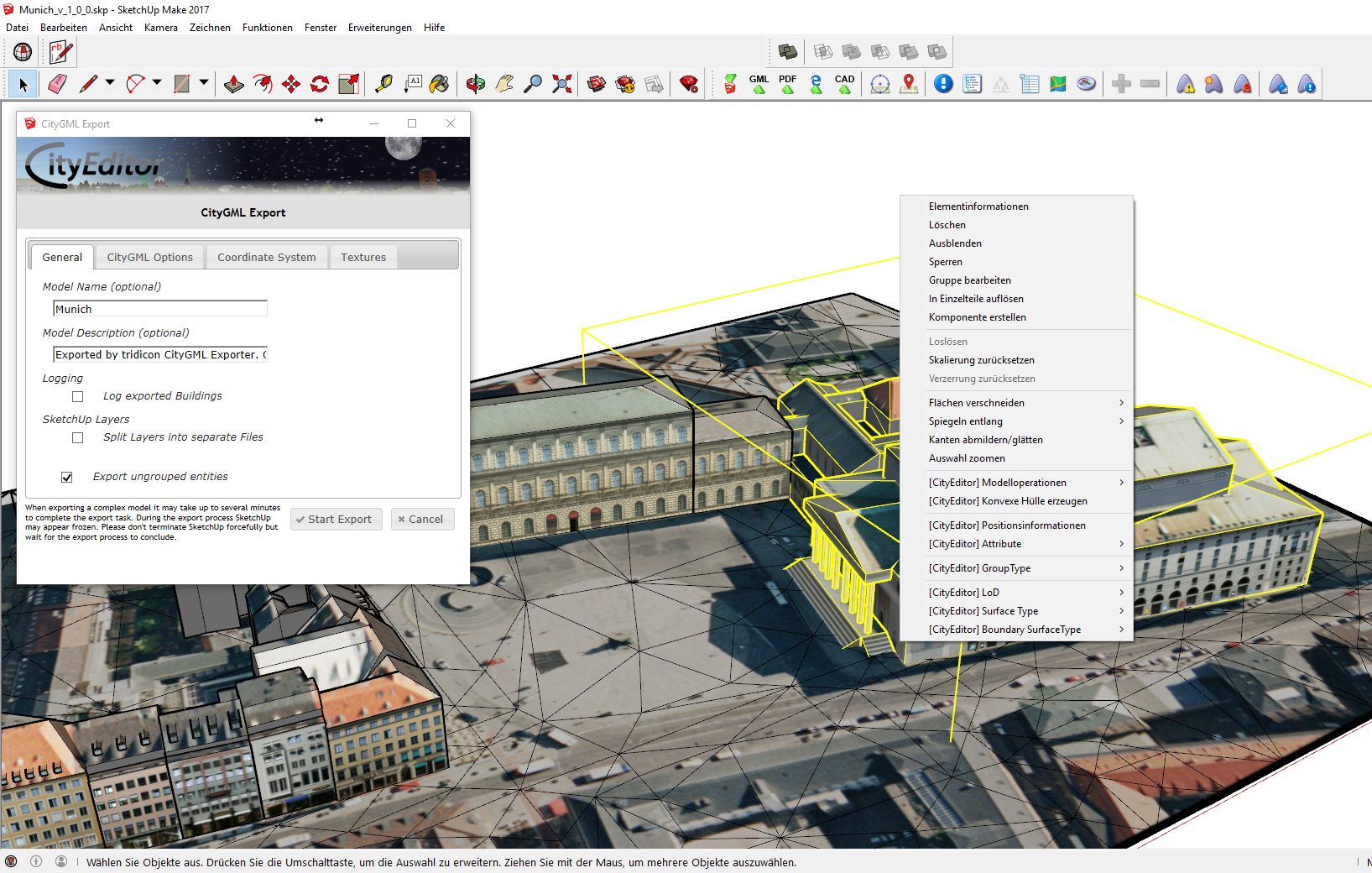1372x873 pixels.
Task: Open the Arc tool dropdown arrow
Action: pos(157,83)
